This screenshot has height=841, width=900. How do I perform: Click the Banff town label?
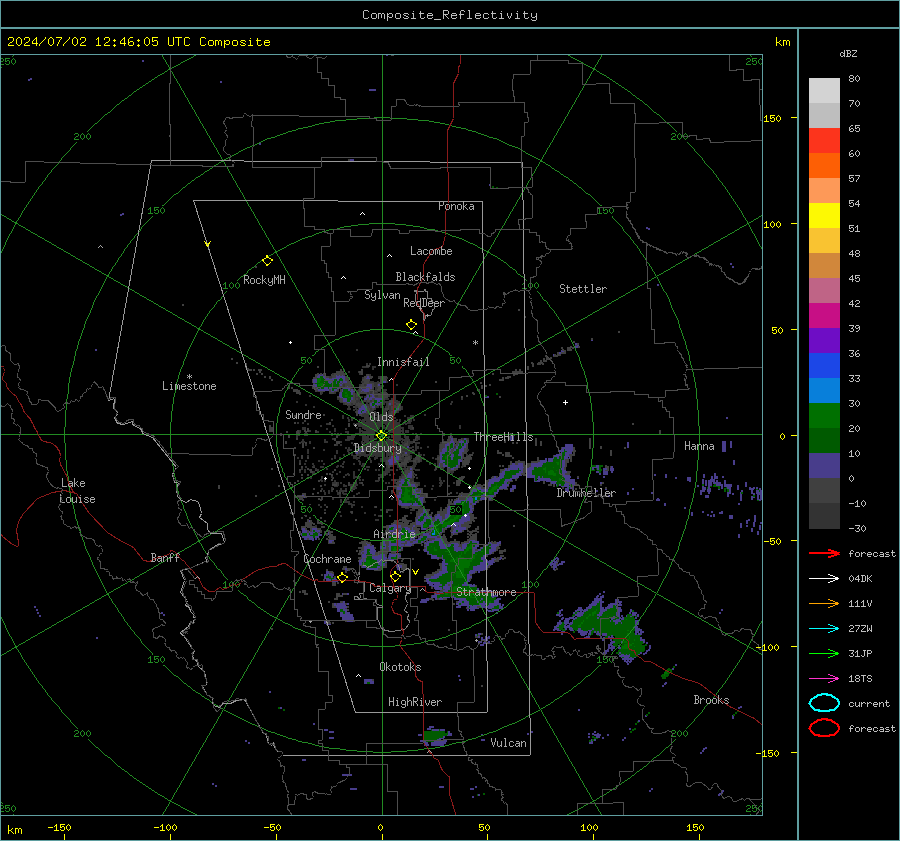point(165,557)
